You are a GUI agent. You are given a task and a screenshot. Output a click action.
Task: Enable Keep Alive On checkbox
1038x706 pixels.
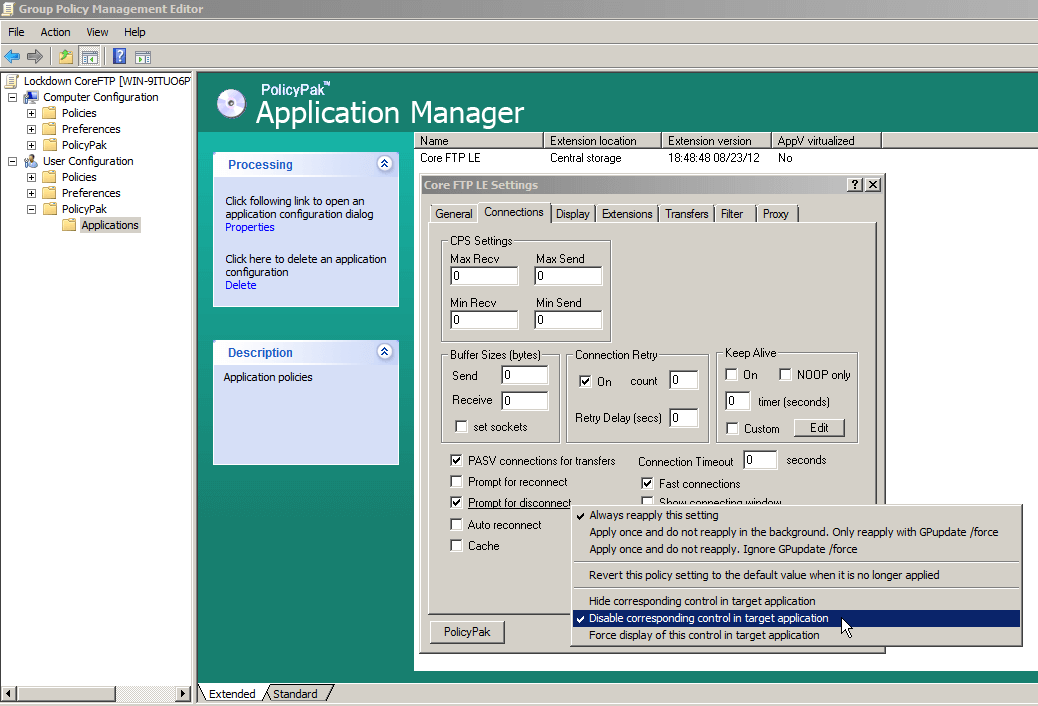click(x=731, y=375)
